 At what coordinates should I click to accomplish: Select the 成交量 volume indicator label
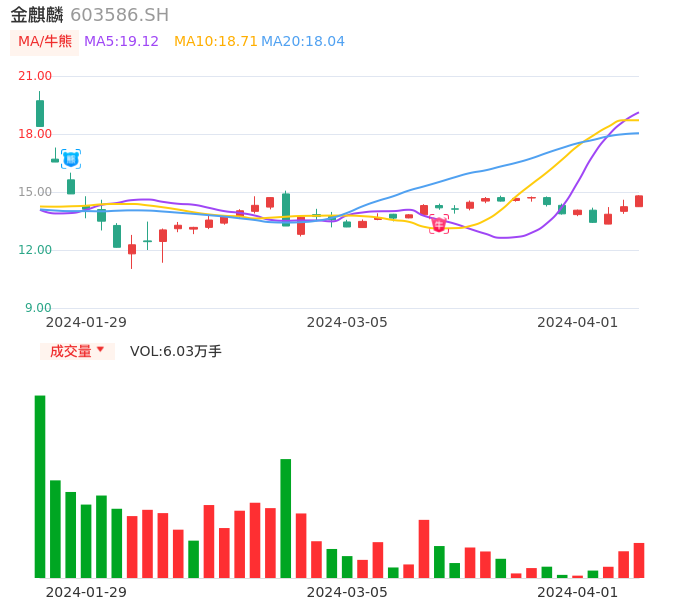coord(70,351)
